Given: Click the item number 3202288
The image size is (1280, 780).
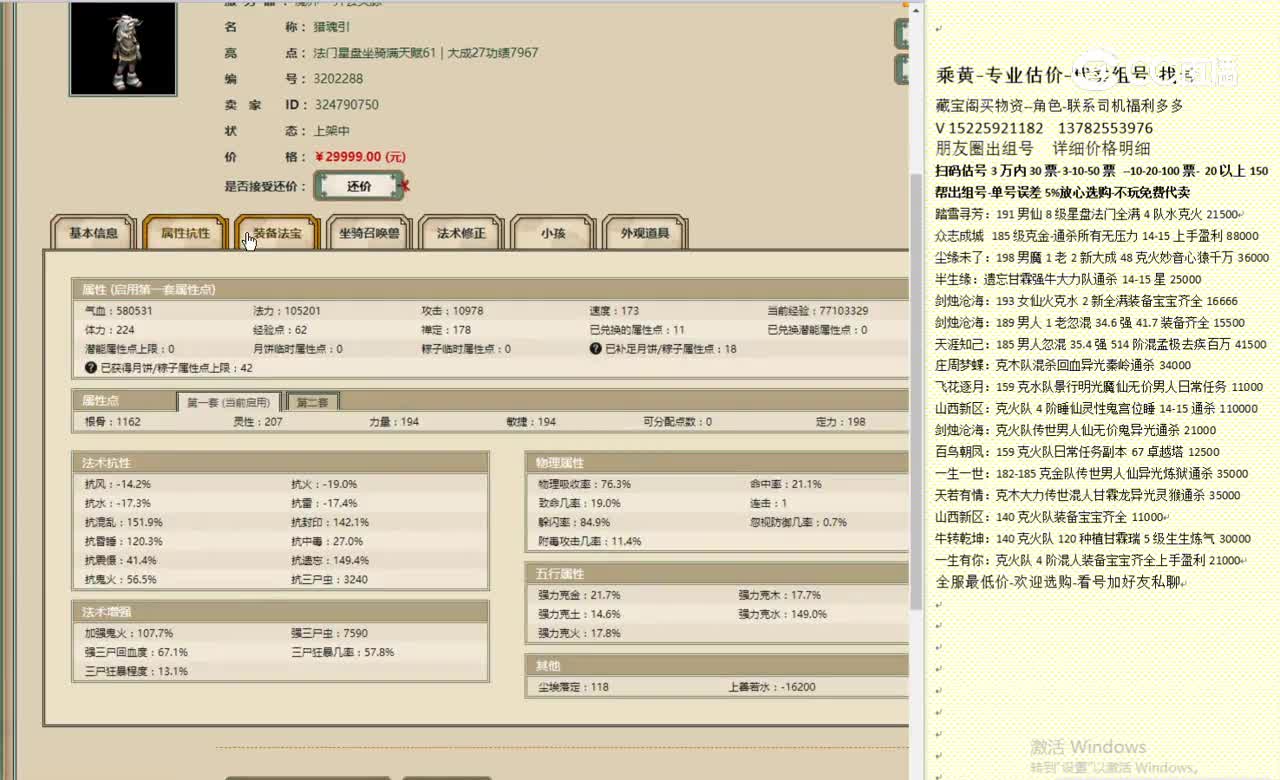Looking at the screenshot, I should tap(338, 78).
